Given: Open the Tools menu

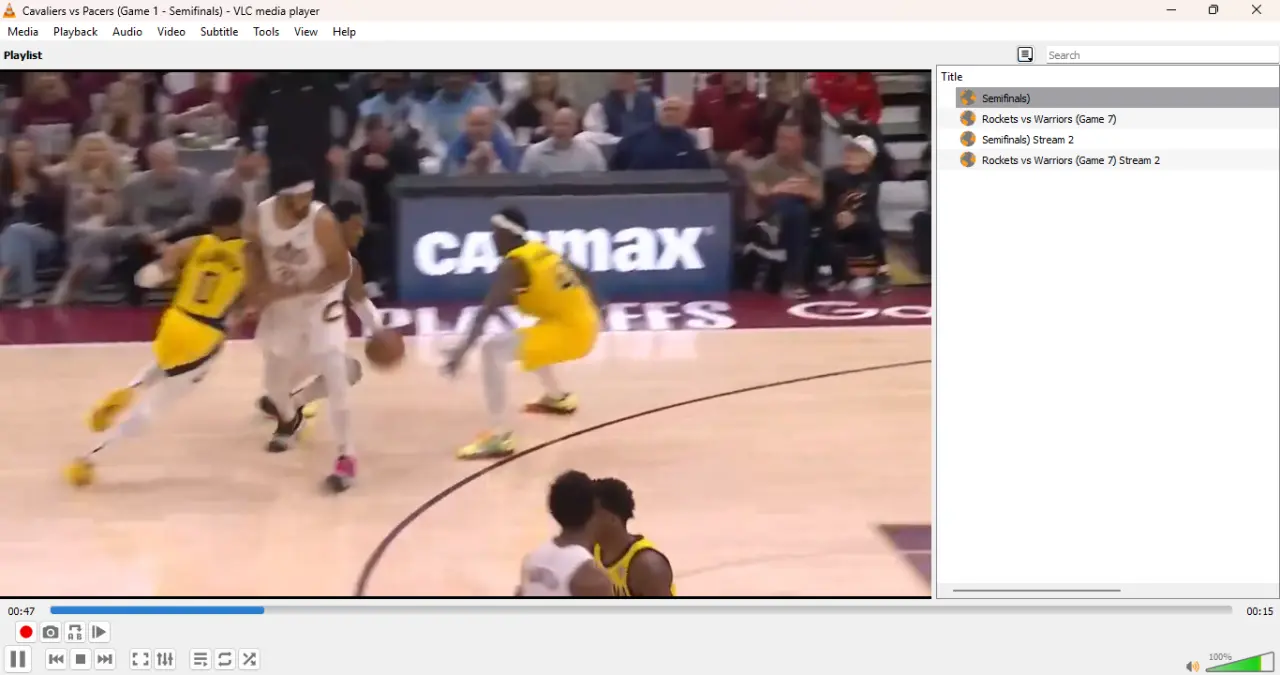Looking at the screenshot, I should [266, 32].
